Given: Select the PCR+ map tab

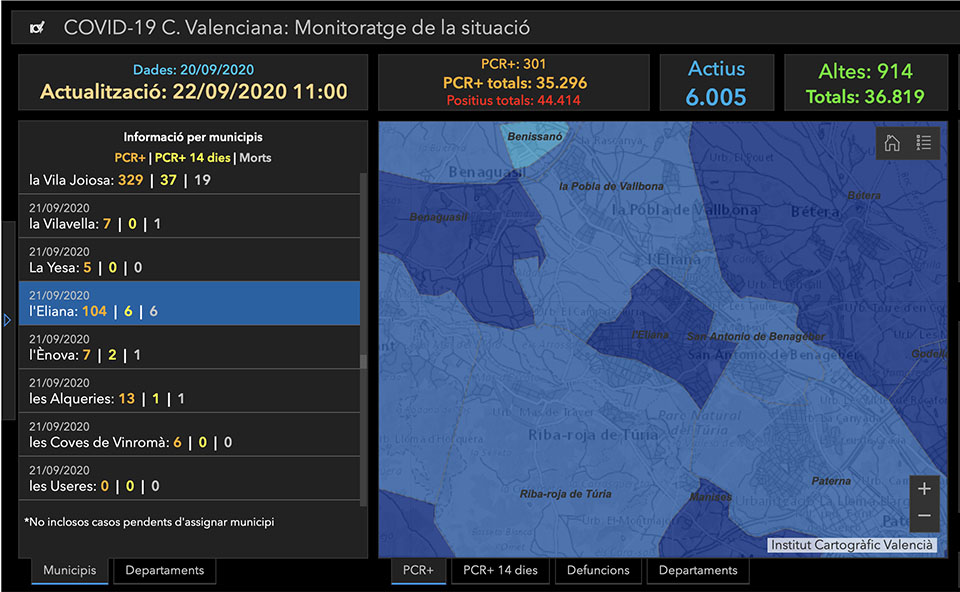Looking at the screenshot, I should tap(418, 570).
